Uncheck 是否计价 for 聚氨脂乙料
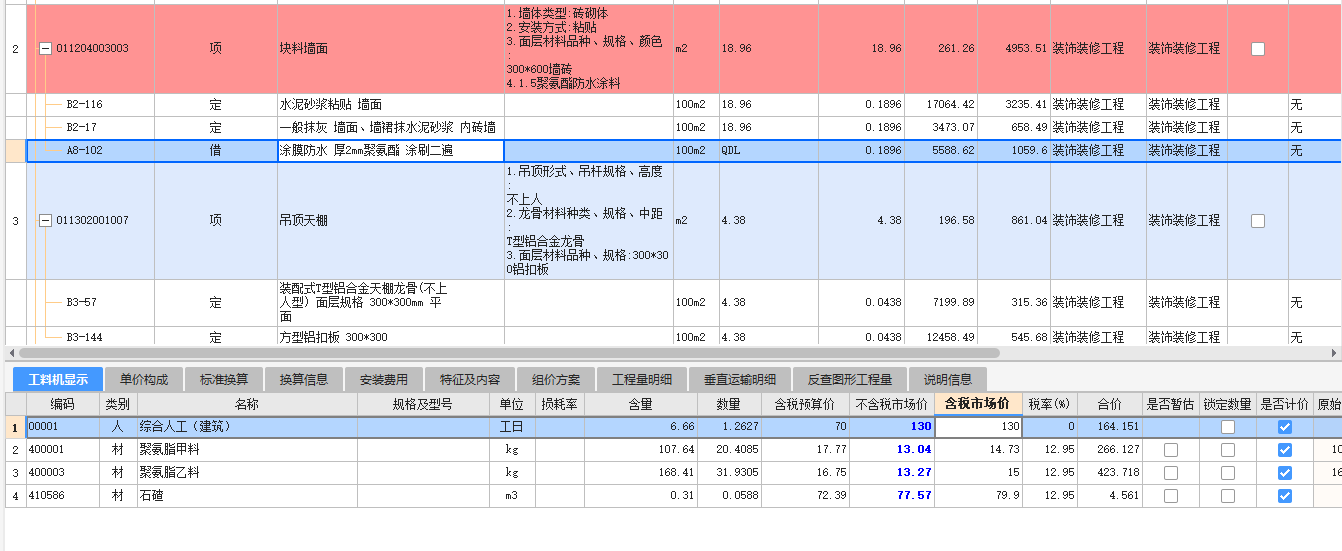Image resolution: width=1342 pixels, height=551 pixels. pyautogui.click(x=1285, y=473)
